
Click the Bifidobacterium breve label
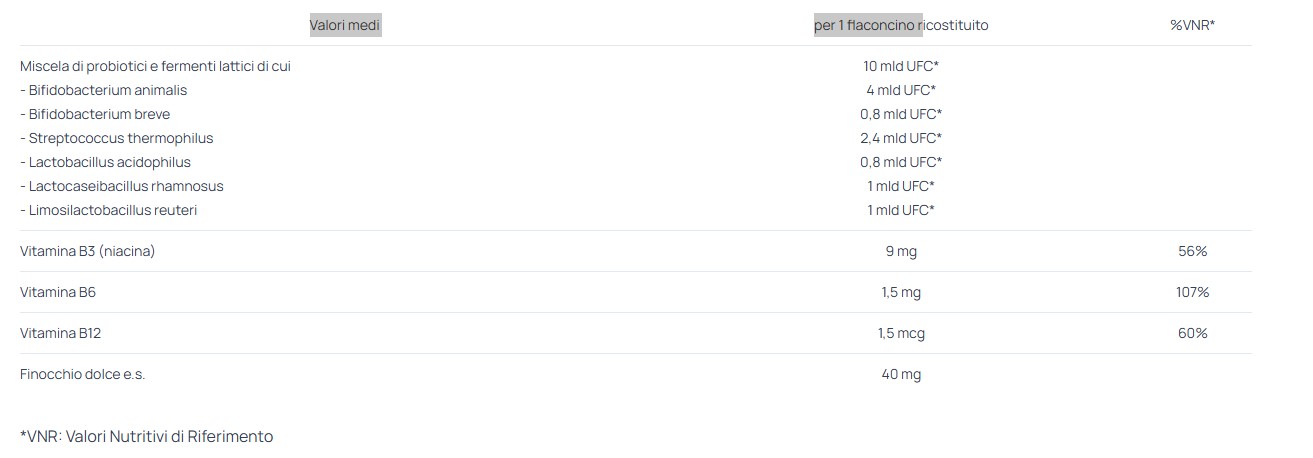95,114
